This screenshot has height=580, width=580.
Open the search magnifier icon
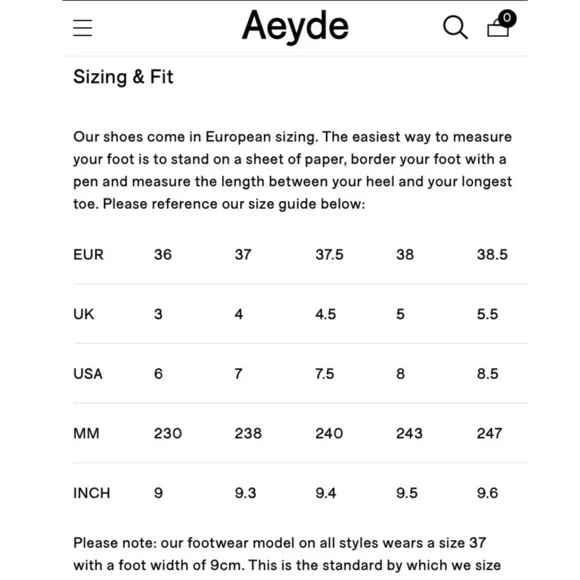tap(455, 27)
